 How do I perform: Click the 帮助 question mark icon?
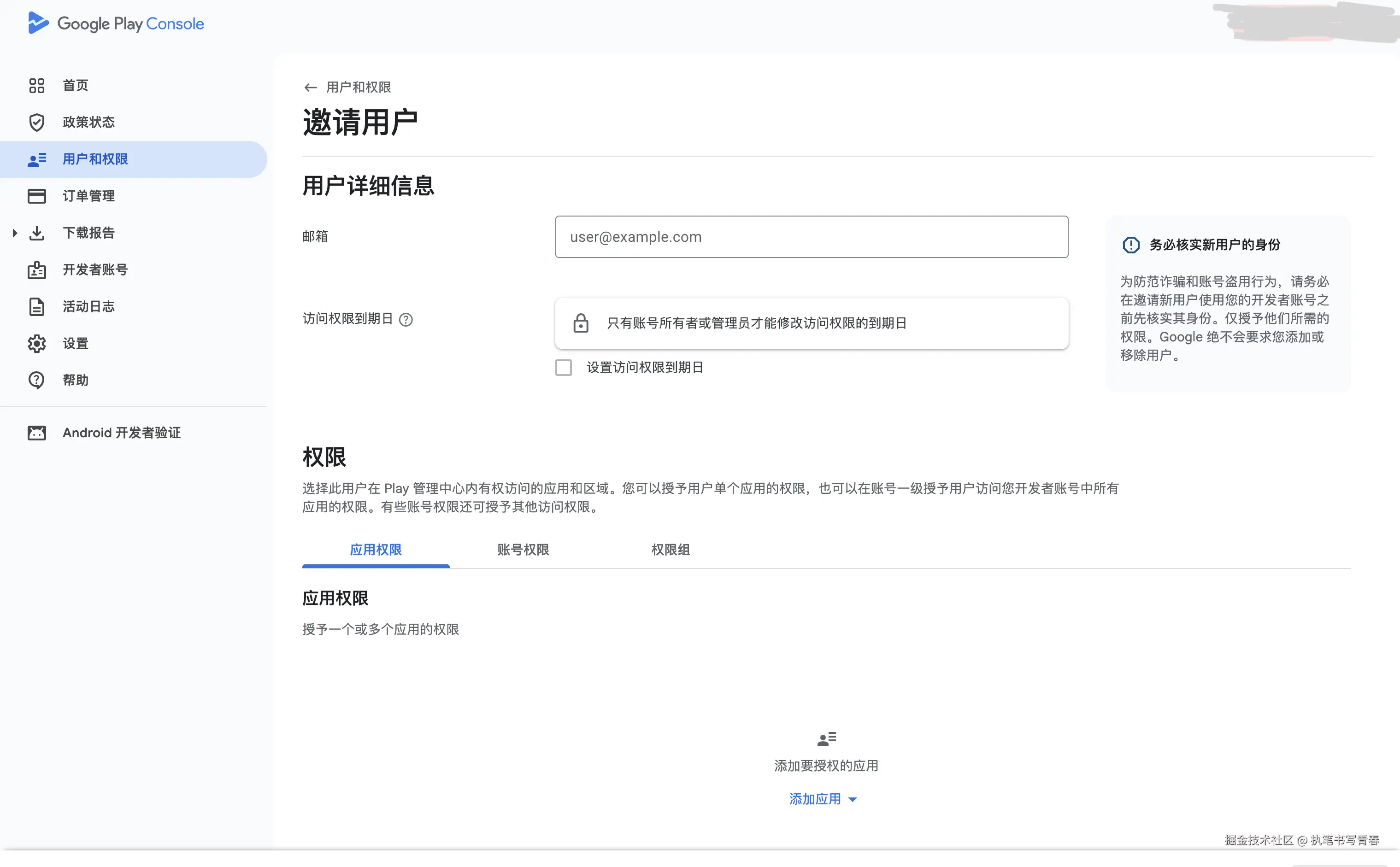[36, 380]
